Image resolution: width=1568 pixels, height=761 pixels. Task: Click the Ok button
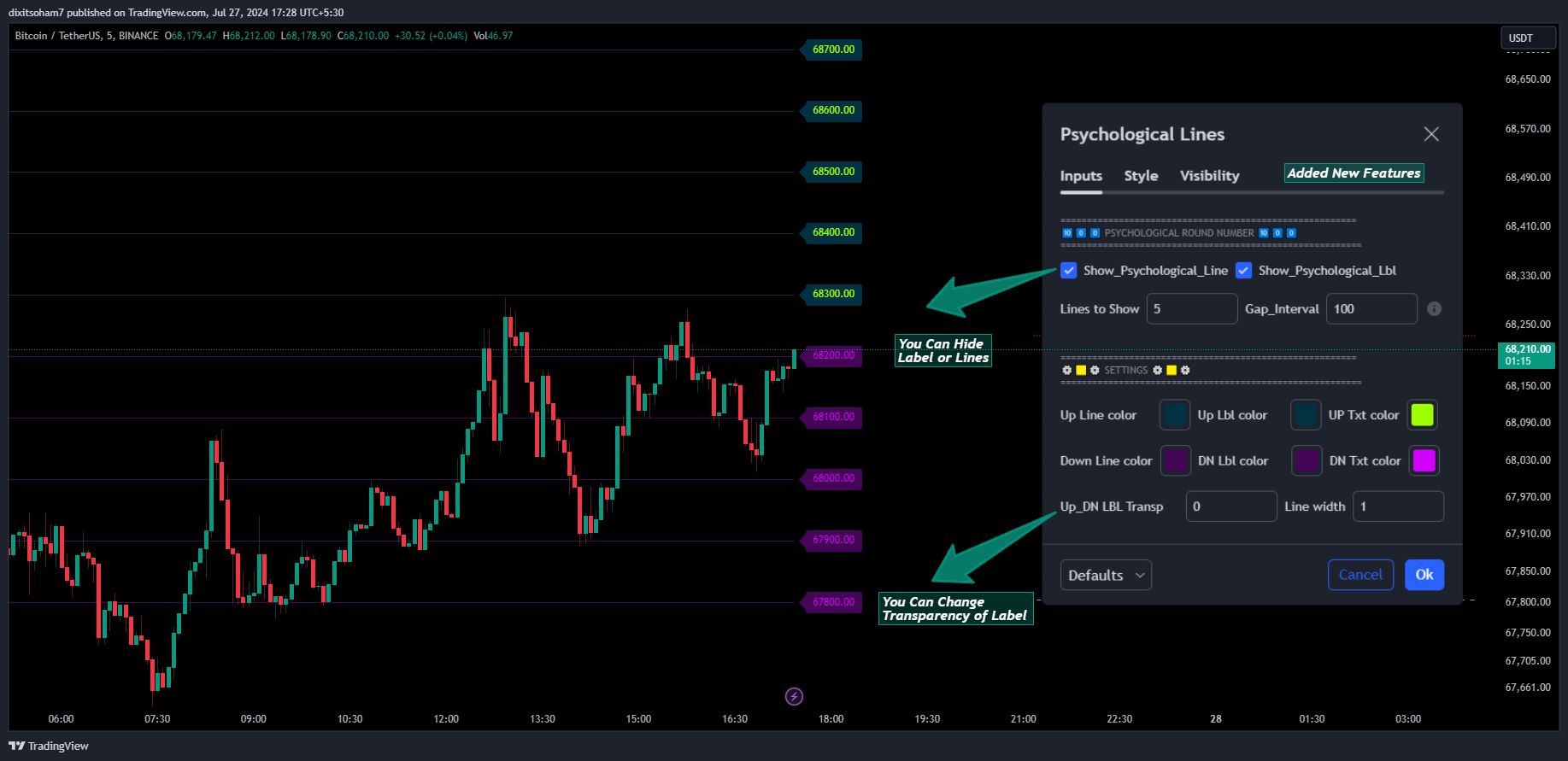(x=1424, y=575)
